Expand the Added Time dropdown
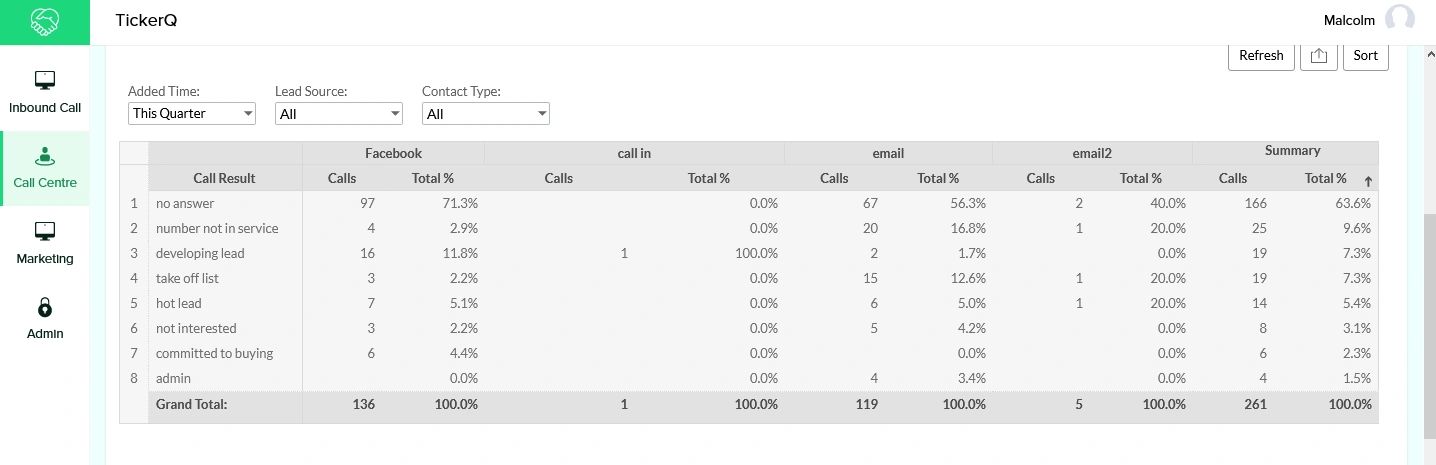 click(192, 113)
